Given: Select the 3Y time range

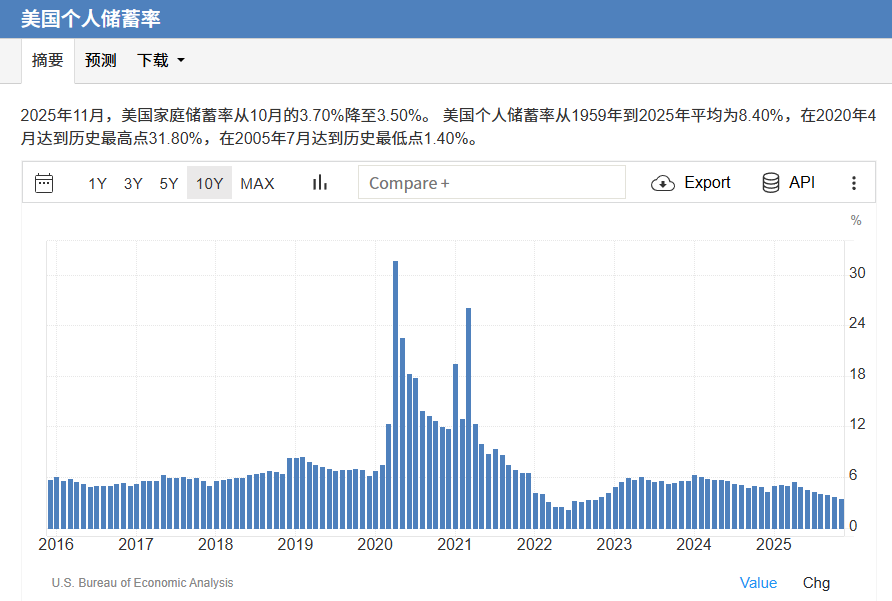Looking at the screenshot, I should click(x=132, y=183).
